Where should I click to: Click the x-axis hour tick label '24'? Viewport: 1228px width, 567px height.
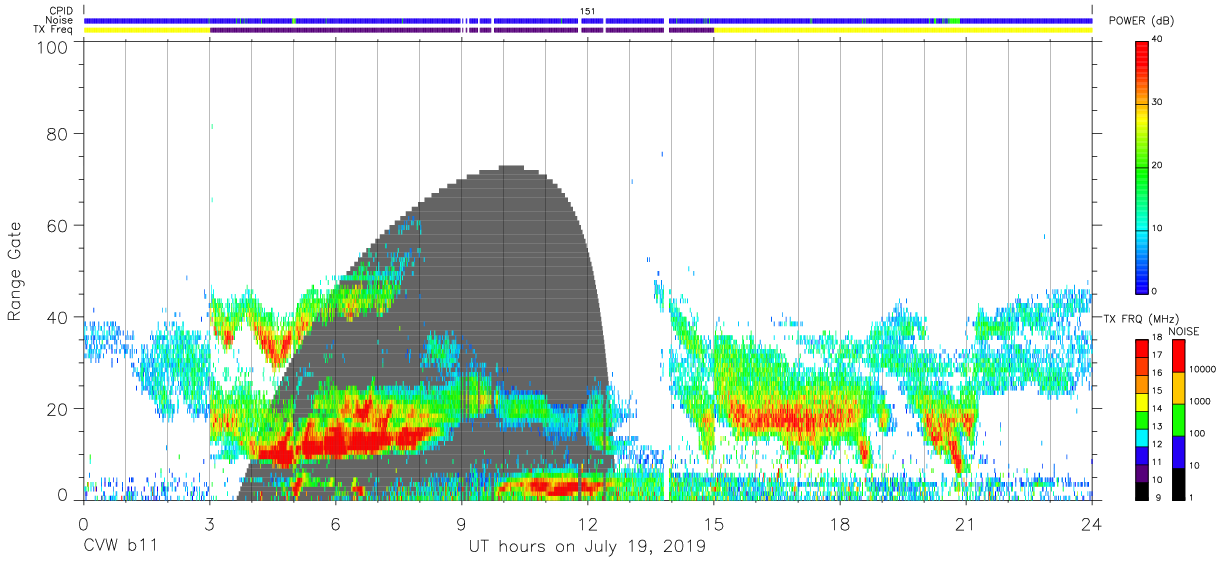click(1092, 523)
